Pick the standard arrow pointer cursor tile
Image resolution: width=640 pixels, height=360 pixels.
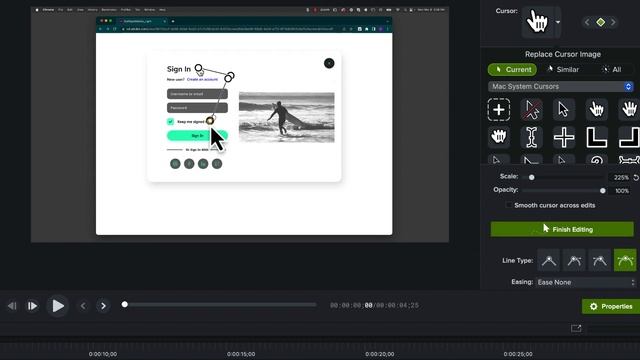coord(564,109)
